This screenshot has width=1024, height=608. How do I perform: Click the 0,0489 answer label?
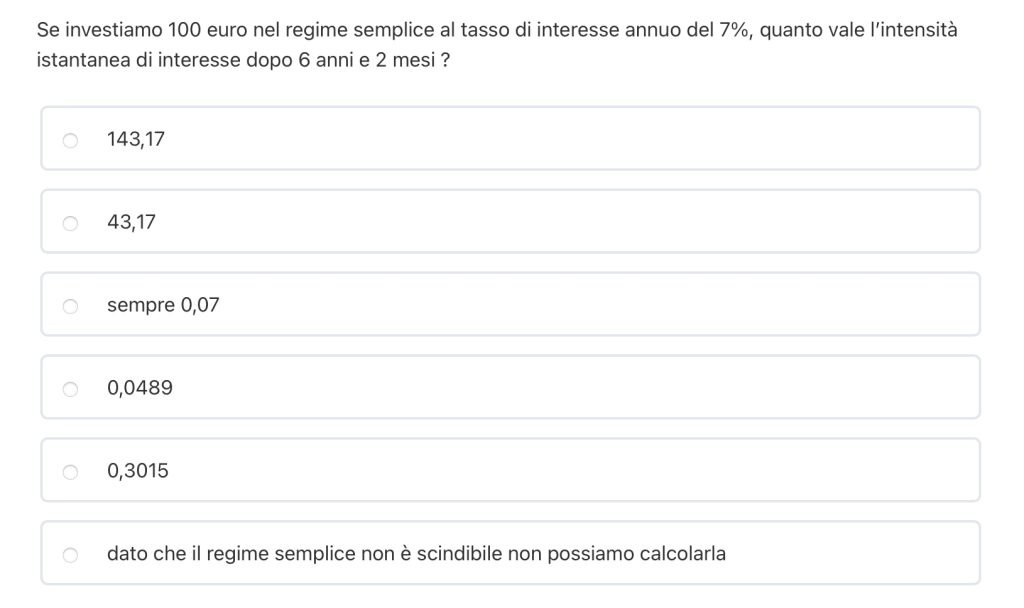tap(140, 388)
